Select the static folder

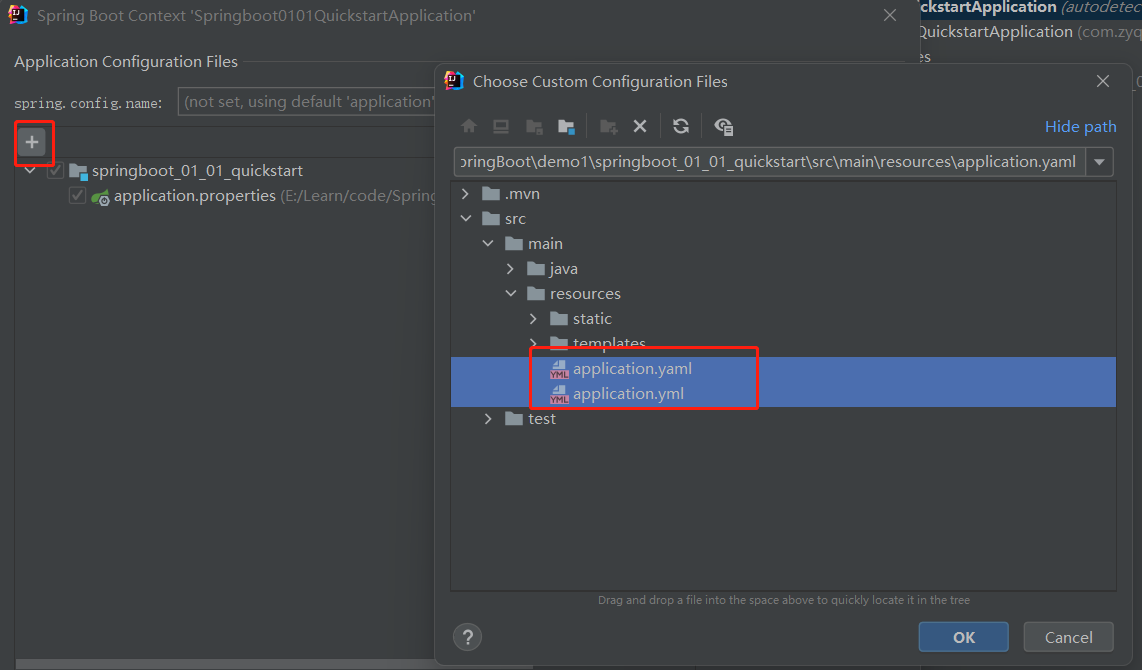[580, 319]
